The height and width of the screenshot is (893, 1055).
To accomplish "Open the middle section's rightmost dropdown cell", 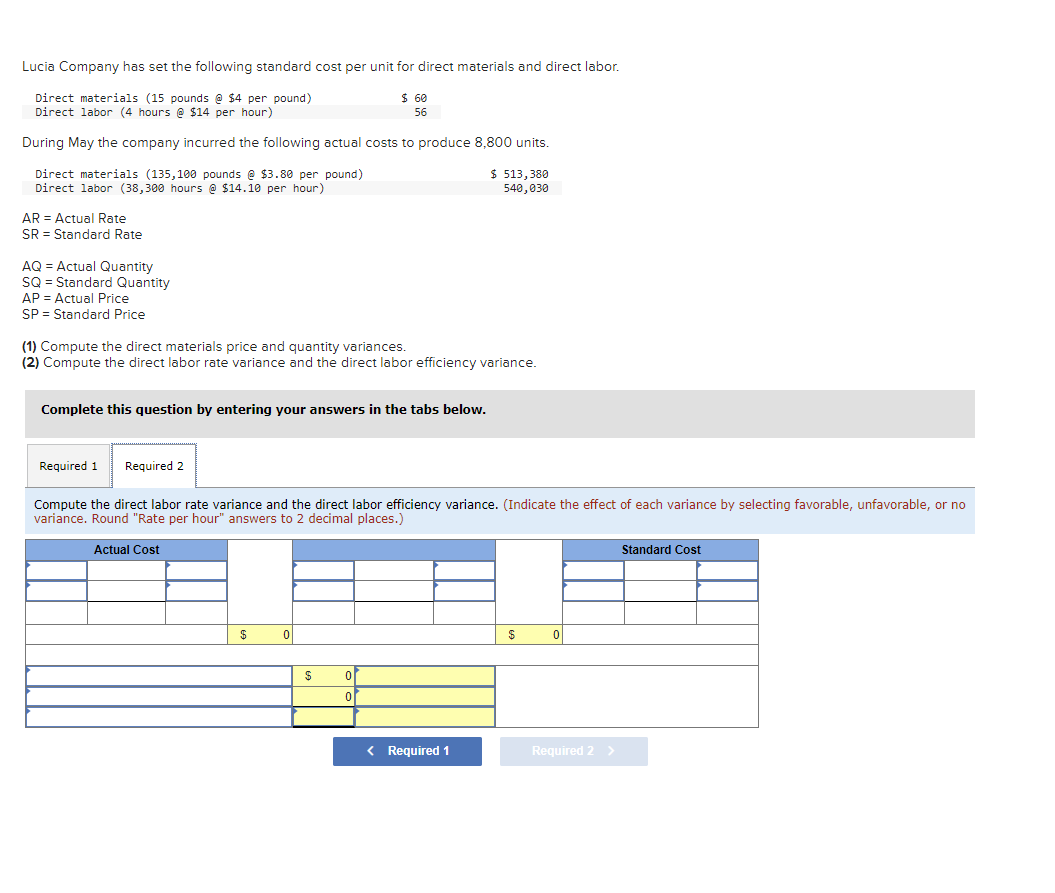I will click(465, 570).
